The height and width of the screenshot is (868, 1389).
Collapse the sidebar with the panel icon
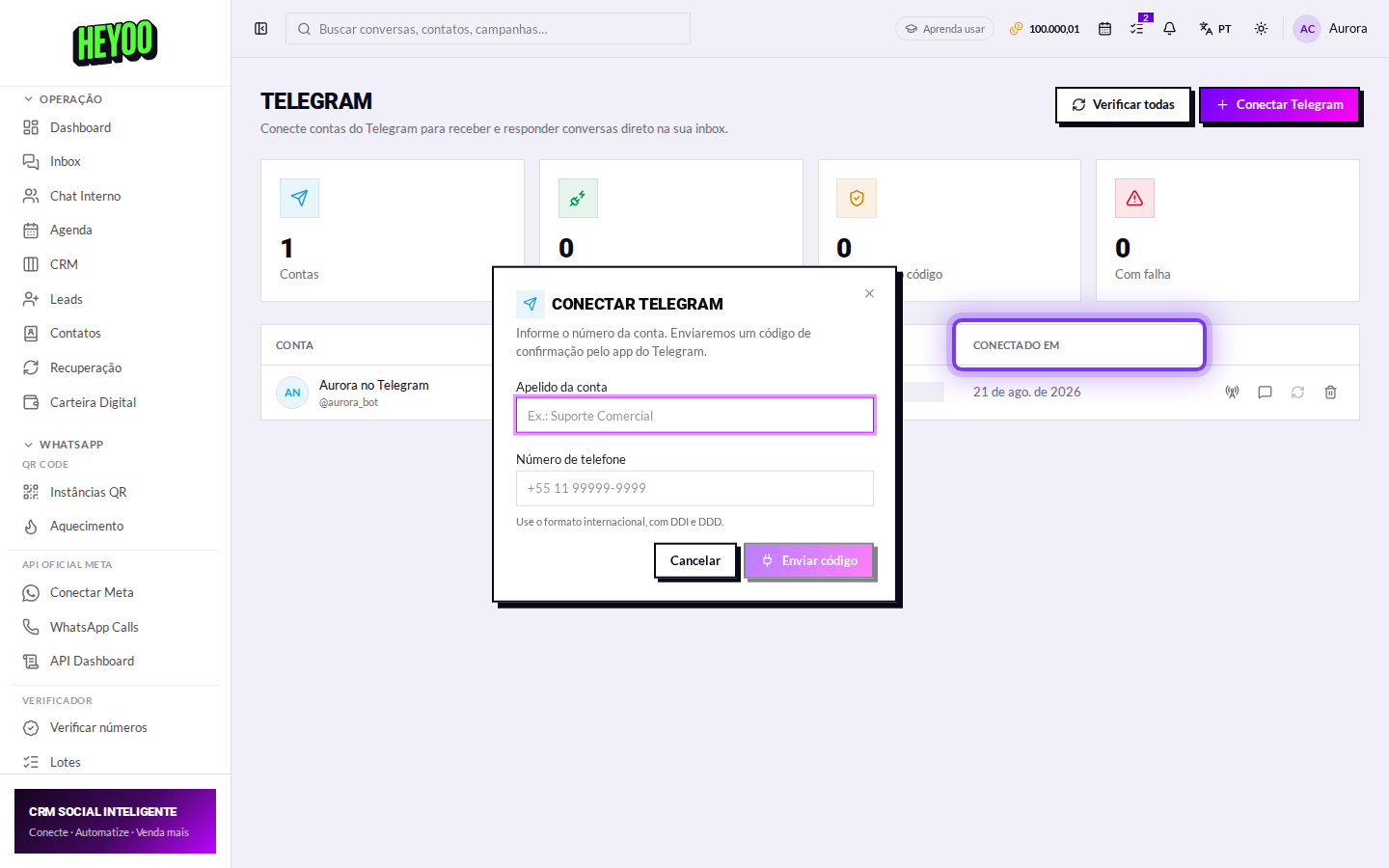pos(260,29)
